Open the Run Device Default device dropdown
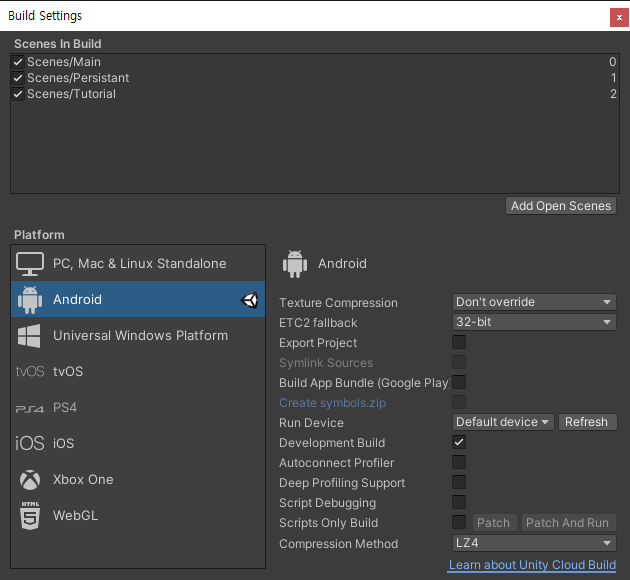 tap(503, 422)
